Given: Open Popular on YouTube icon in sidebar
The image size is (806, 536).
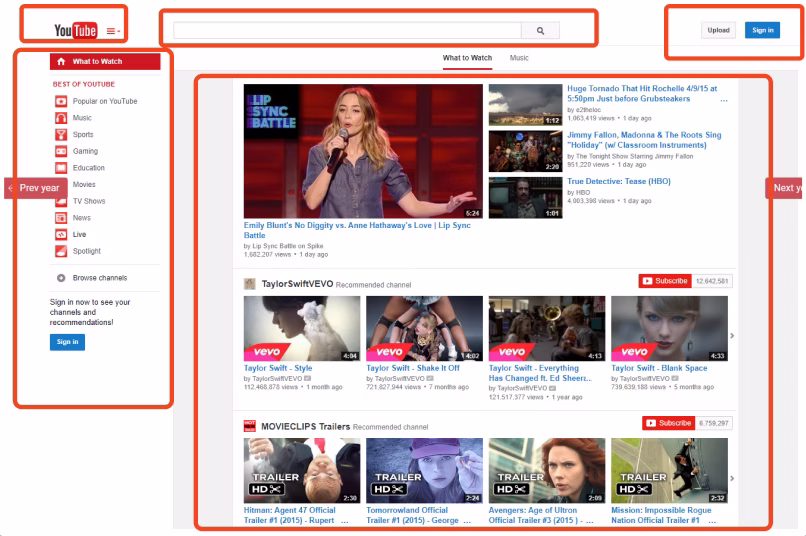Looking at the screenshot, I should [61, 102].
